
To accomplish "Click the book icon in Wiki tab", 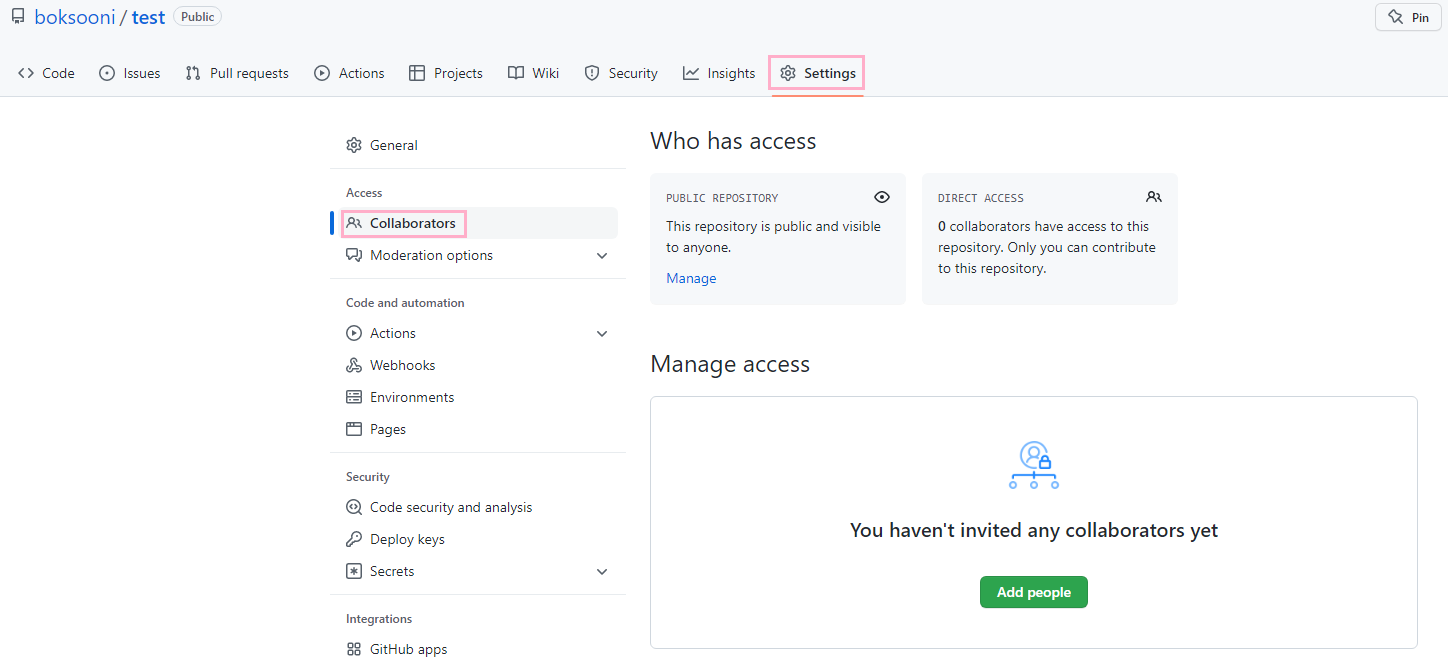I will (x=516, y=73).
